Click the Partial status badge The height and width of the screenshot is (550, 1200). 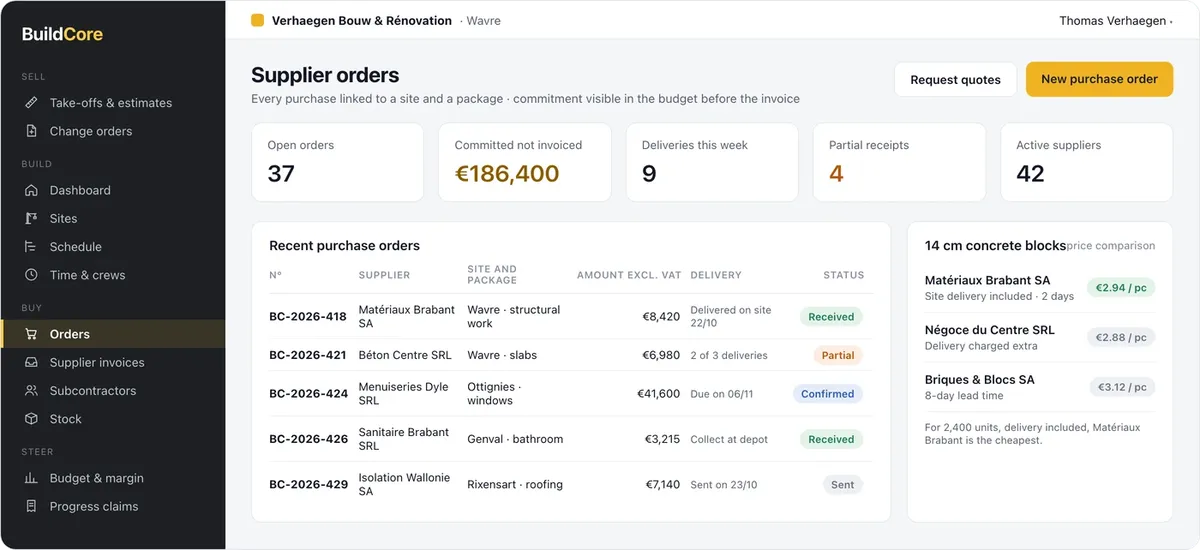(x=838, y=355)
